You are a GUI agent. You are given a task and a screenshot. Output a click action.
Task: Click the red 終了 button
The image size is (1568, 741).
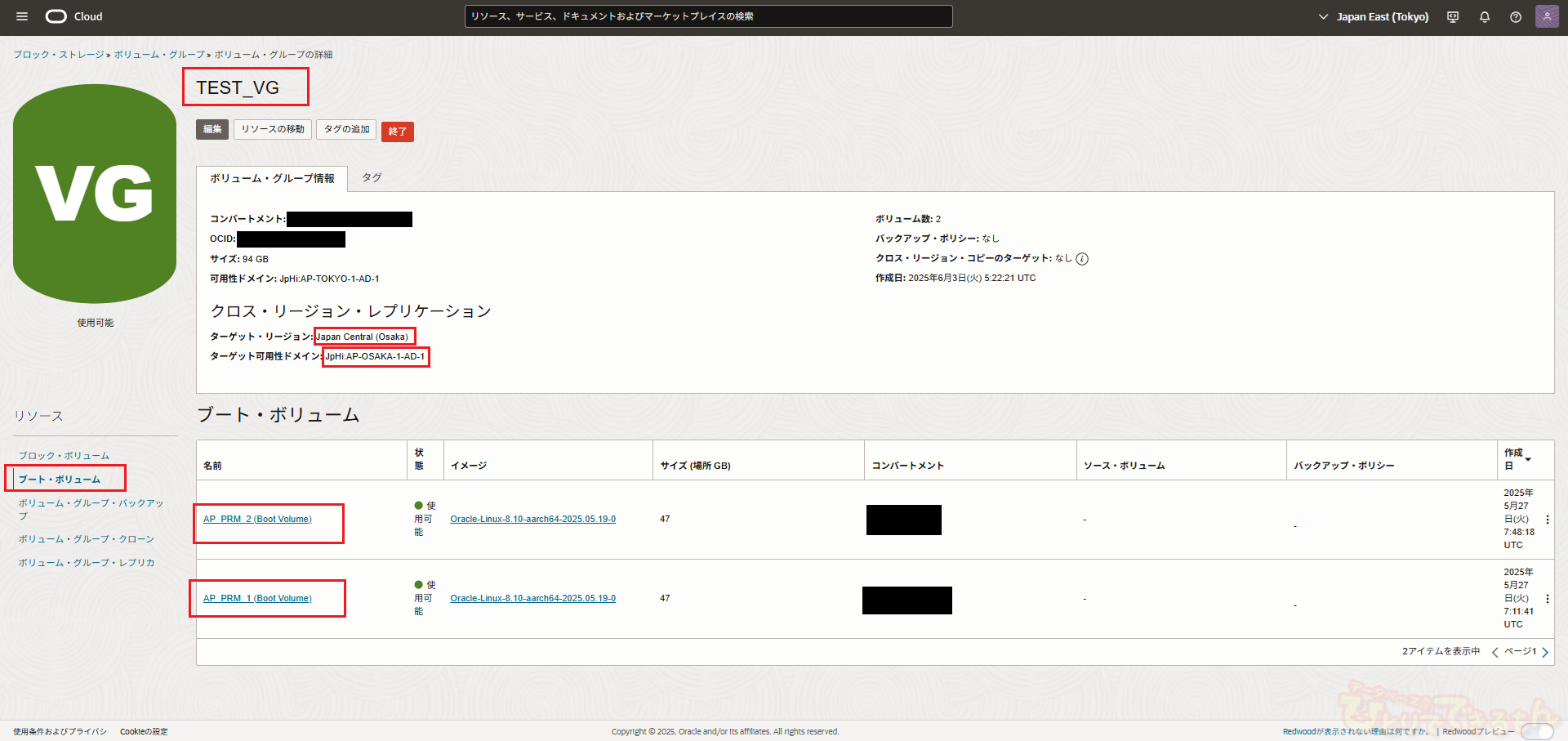[397, 132]
